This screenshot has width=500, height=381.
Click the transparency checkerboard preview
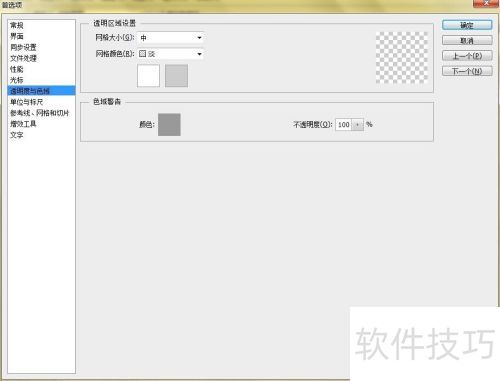coord(402,58)
